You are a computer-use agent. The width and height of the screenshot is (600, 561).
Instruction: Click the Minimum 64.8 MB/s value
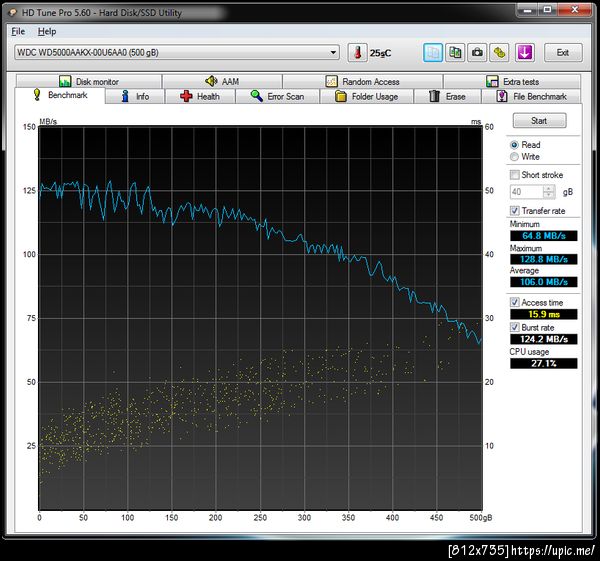(x=543, y=235)
